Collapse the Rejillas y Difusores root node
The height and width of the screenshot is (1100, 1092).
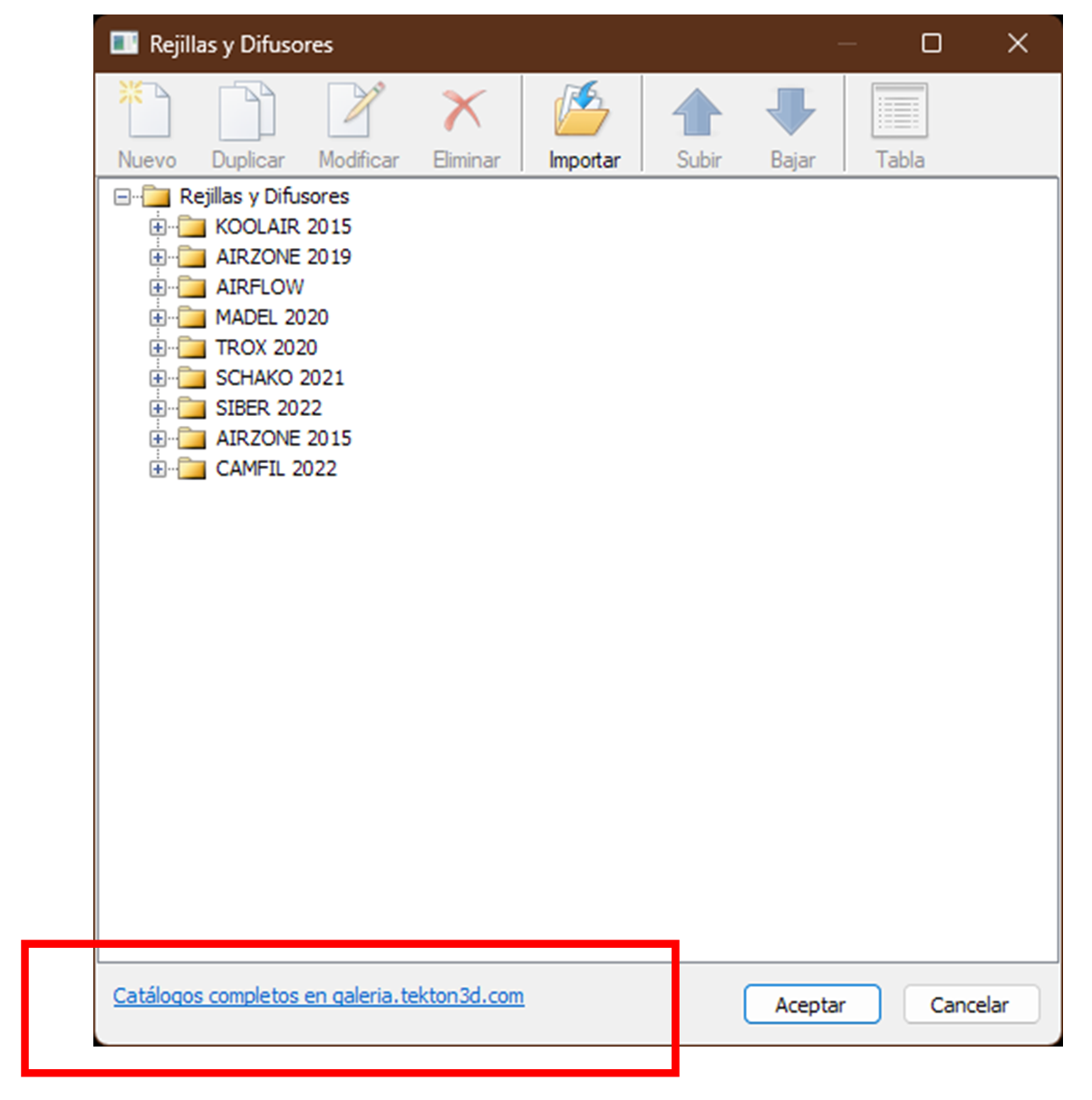[x=122, y=197]
